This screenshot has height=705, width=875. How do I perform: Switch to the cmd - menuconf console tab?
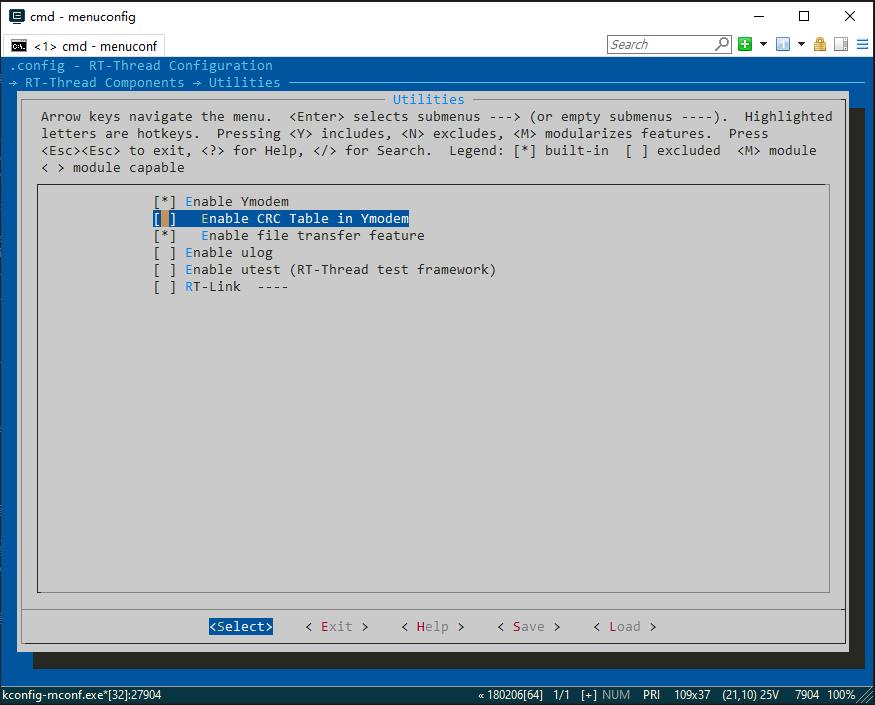point(84,46)
